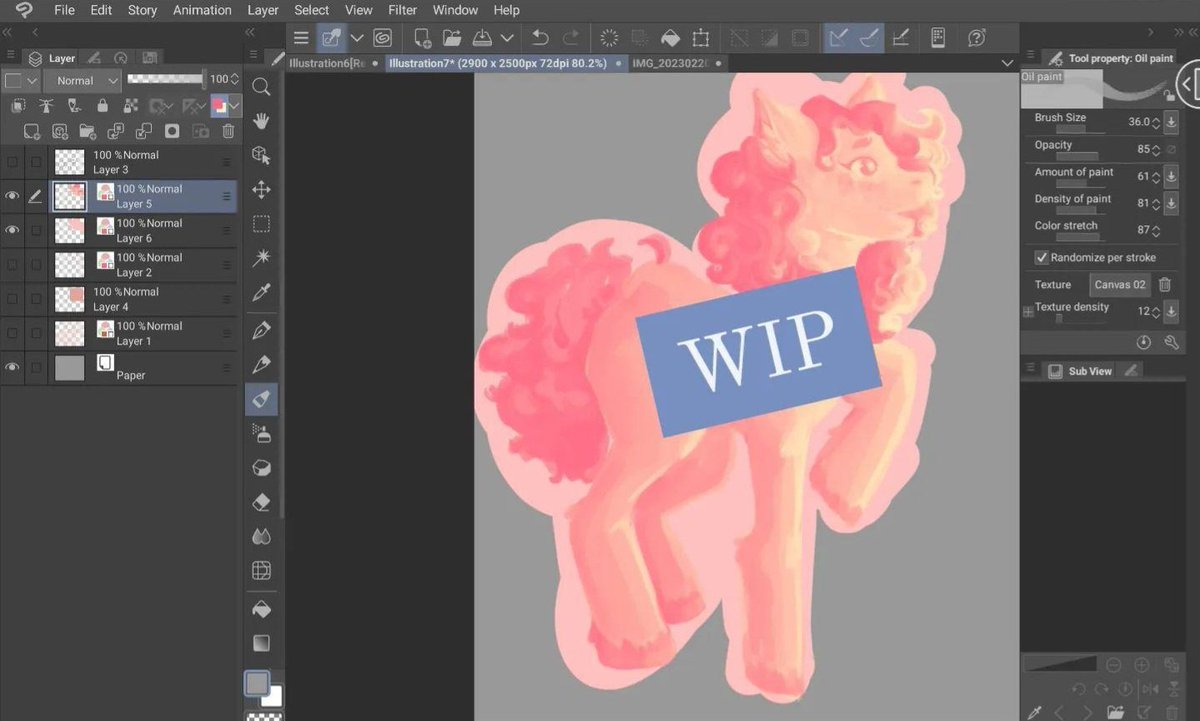Viewport: 1200px width, 721px height.
Task: Click the Undo arrow in command bar
Action: (x=540, y=38)
